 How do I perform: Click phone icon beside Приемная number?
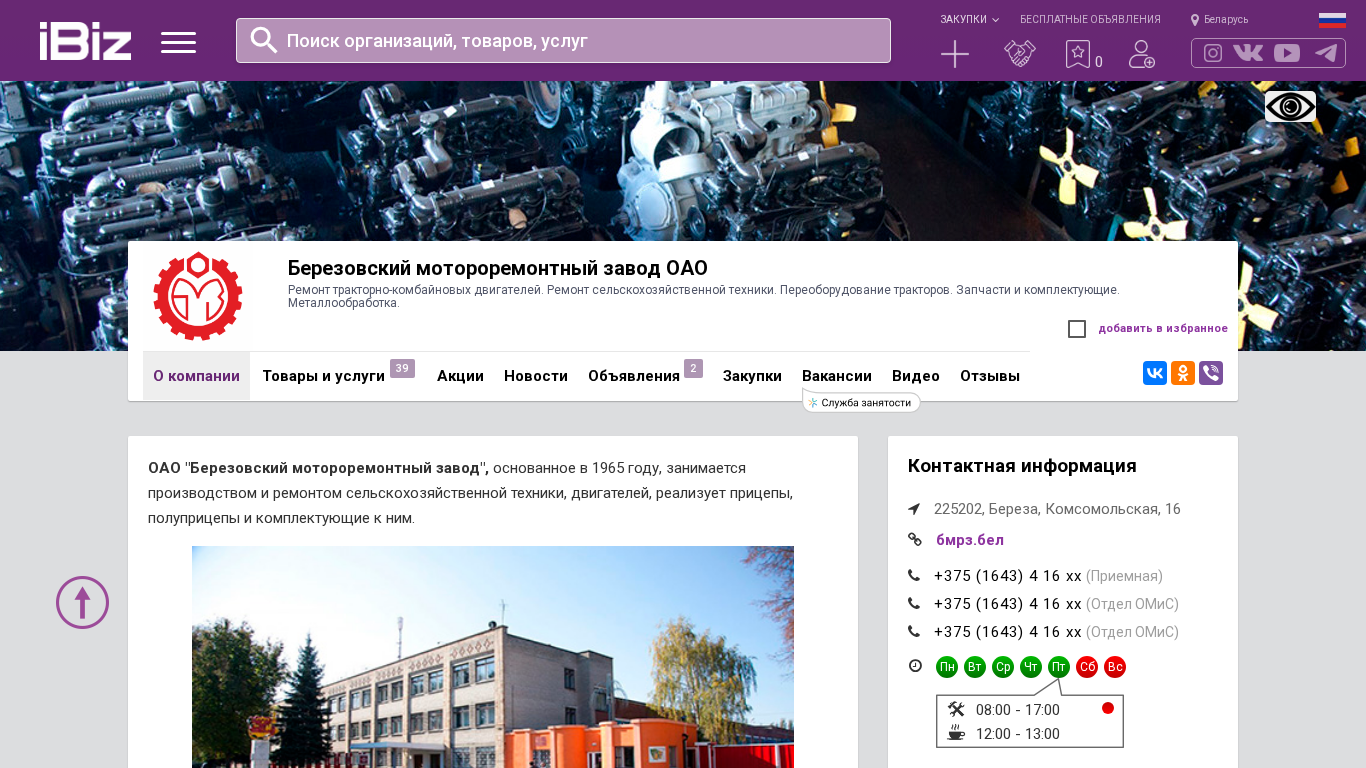click(x=914, y=575)
